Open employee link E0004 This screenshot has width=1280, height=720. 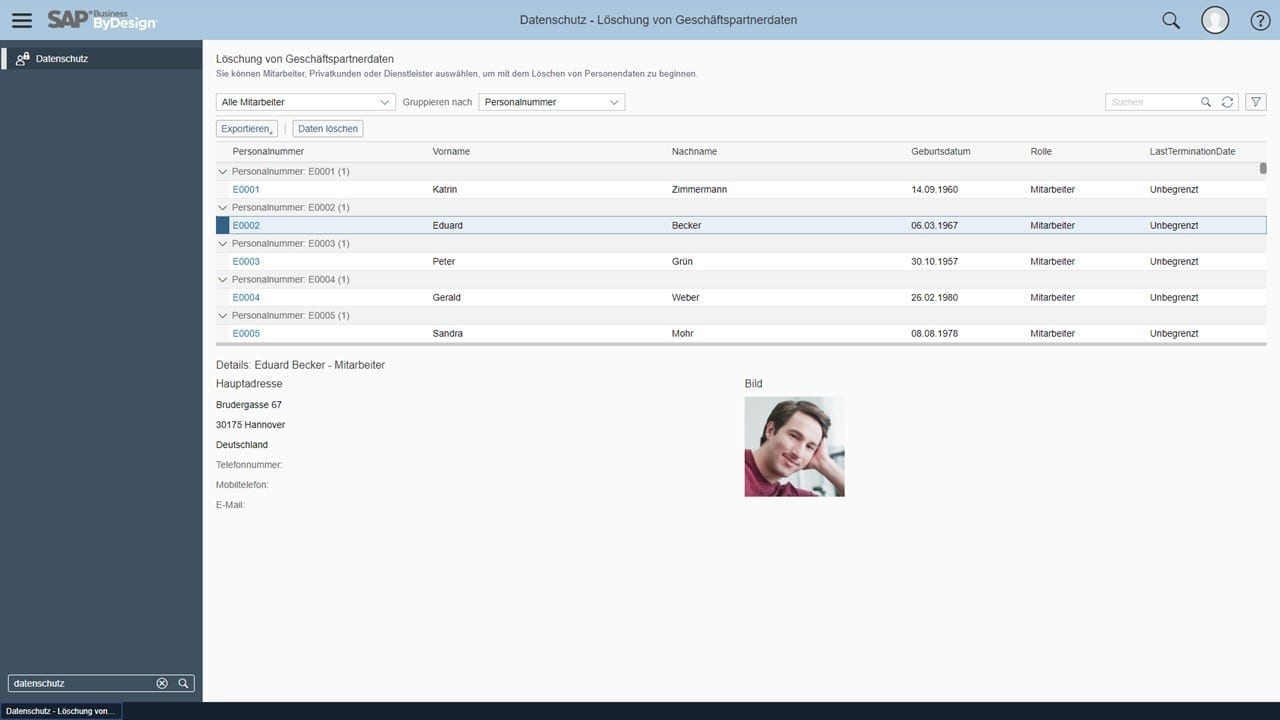[x=246, y=298]
